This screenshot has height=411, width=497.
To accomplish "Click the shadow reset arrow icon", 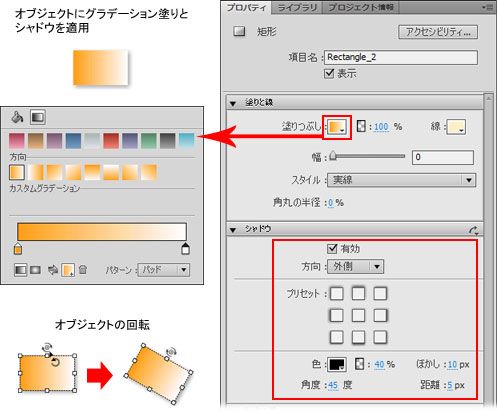I will 474,230.
